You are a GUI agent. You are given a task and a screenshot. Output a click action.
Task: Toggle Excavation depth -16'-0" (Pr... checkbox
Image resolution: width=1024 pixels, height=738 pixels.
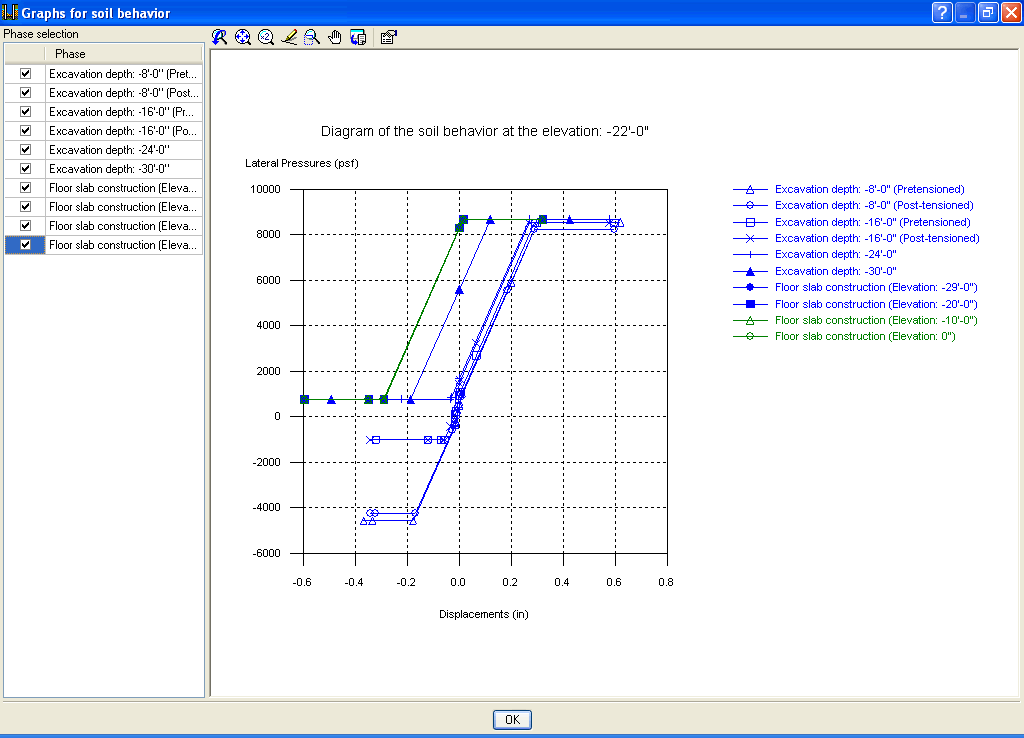pos(25,112)
